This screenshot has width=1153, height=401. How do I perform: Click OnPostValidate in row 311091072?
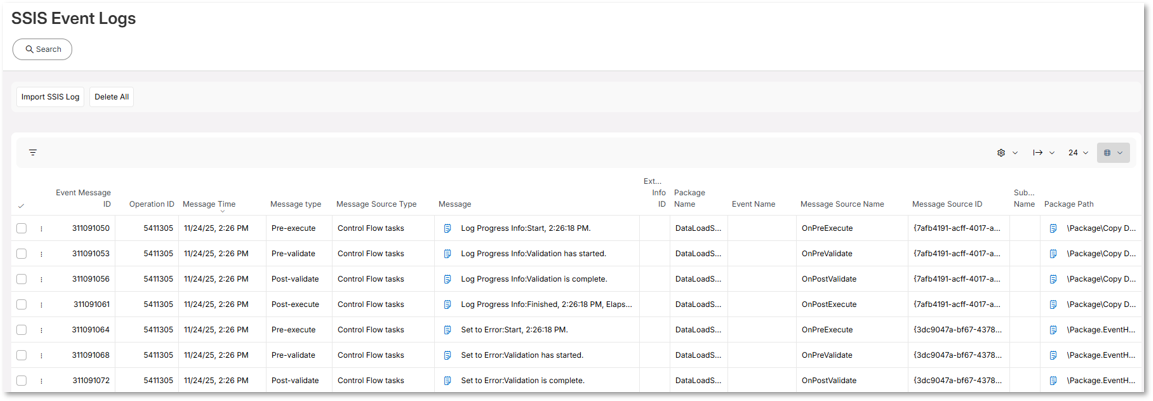click(829, 381)
